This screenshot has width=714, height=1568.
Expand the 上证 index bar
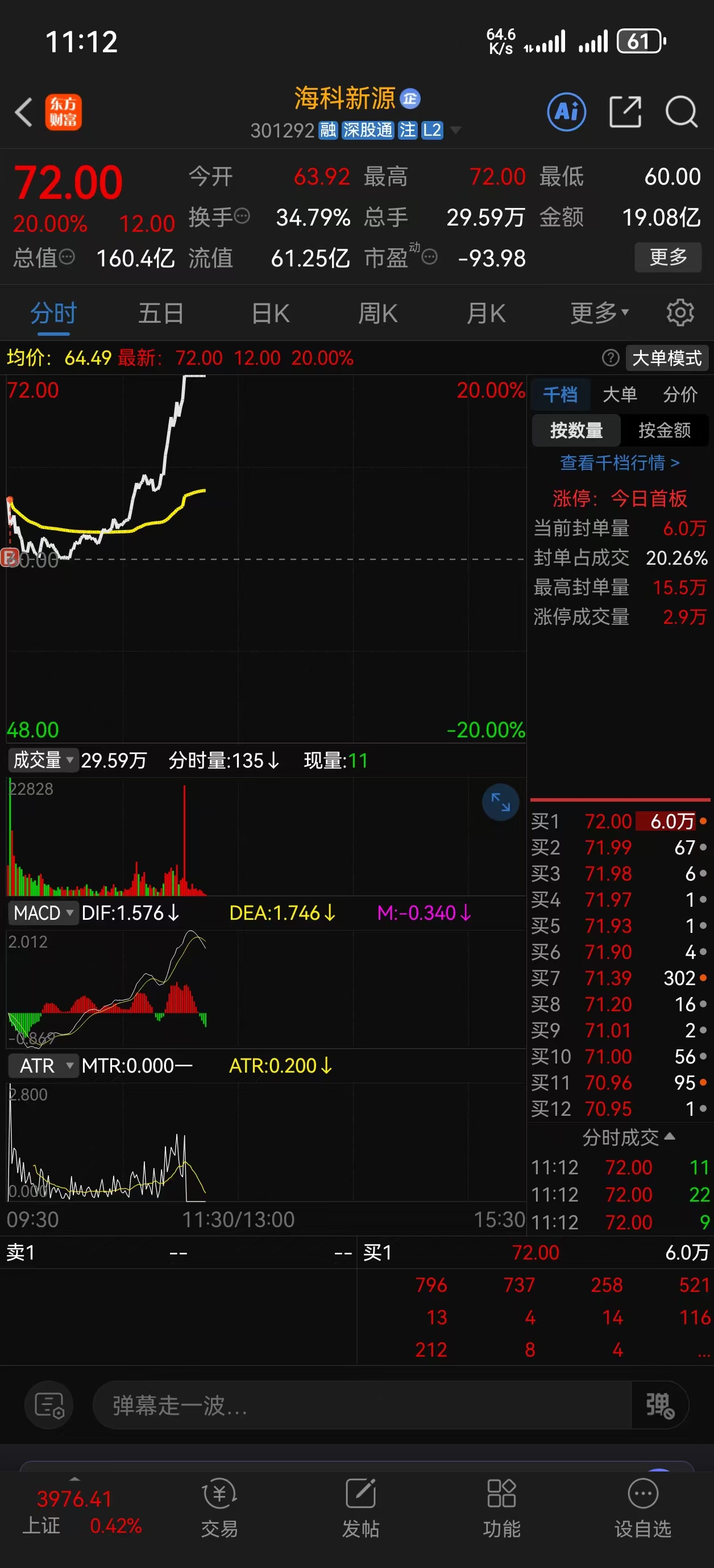[x=74, y=1479]
